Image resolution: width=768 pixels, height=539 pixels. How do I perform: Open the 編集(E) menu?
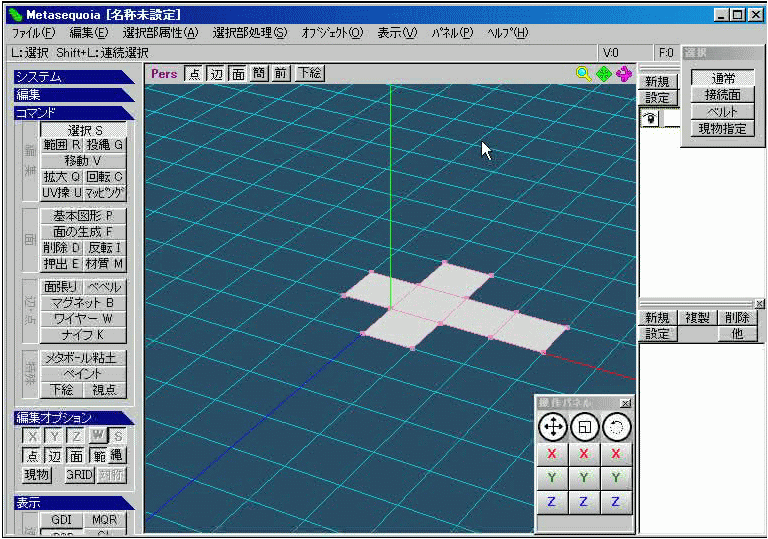click(x=89, y=33)
